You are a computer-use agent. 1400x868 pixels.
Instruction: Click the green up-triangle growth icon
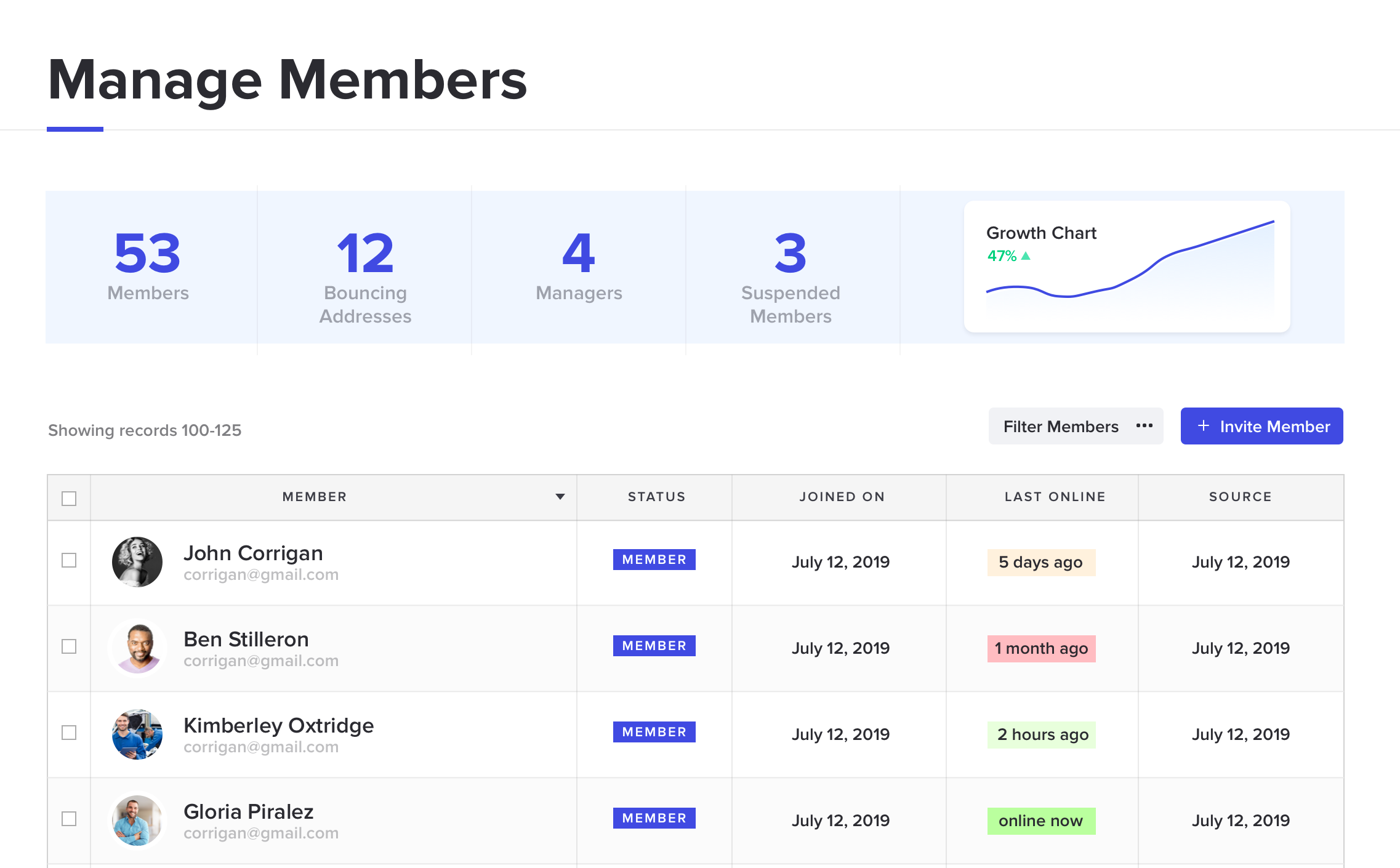[x=1026, y=255]
